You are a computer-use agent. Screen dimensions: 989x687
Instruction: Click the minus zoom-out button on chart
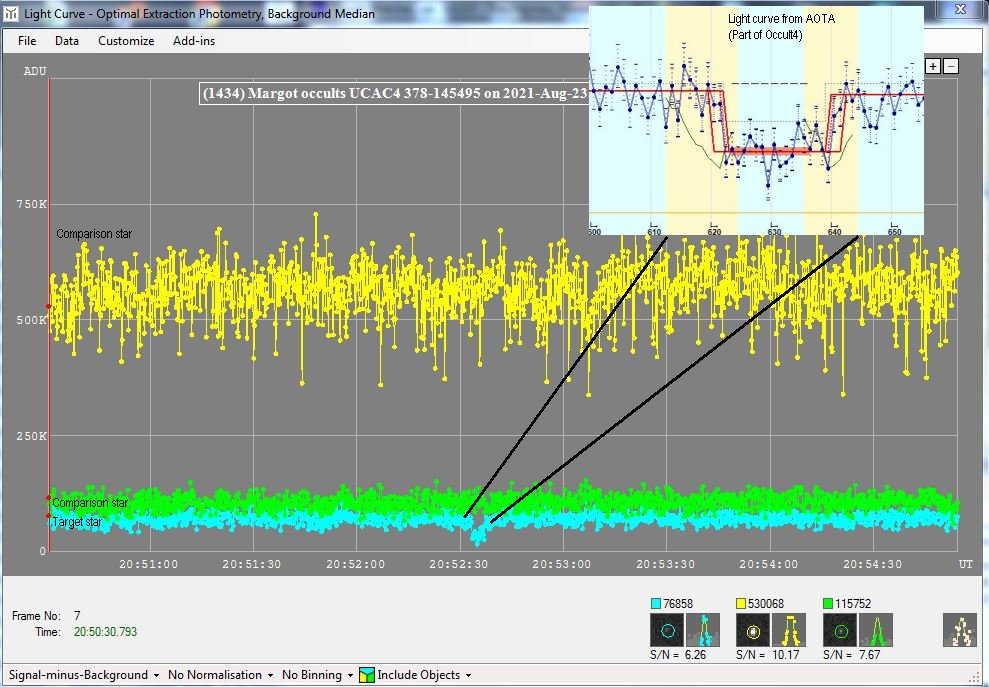(951, 66)
